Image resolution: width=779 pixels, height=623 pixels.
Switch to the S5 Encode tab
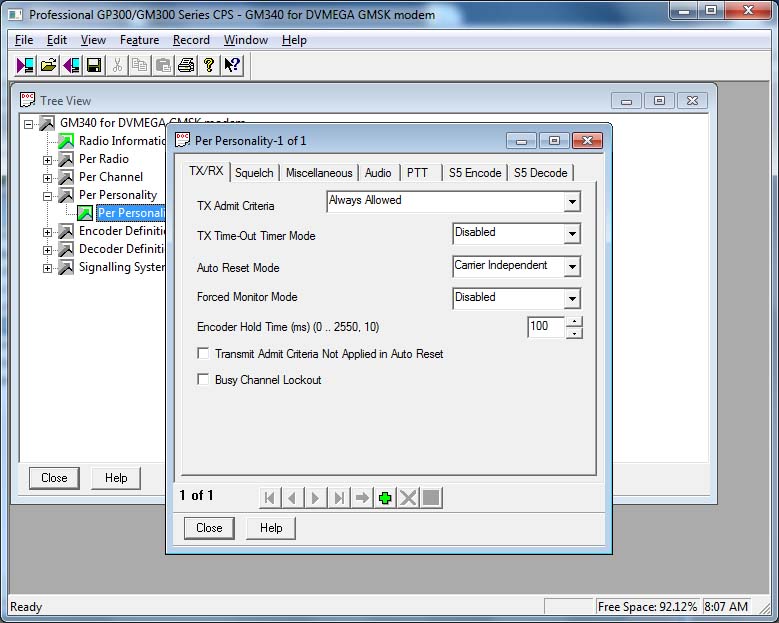tap(475, 173)
